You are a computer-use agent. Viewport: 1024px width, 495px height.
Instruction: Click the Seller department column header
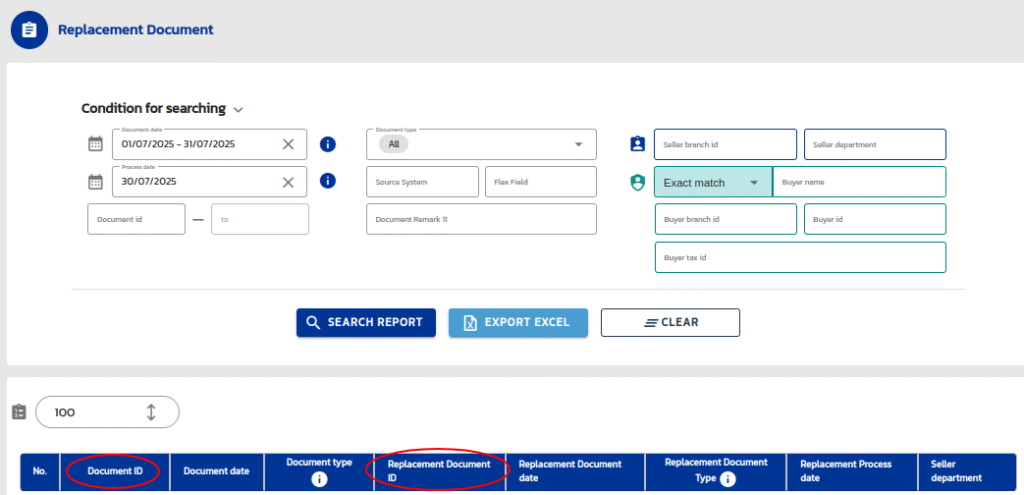(967, 471)
